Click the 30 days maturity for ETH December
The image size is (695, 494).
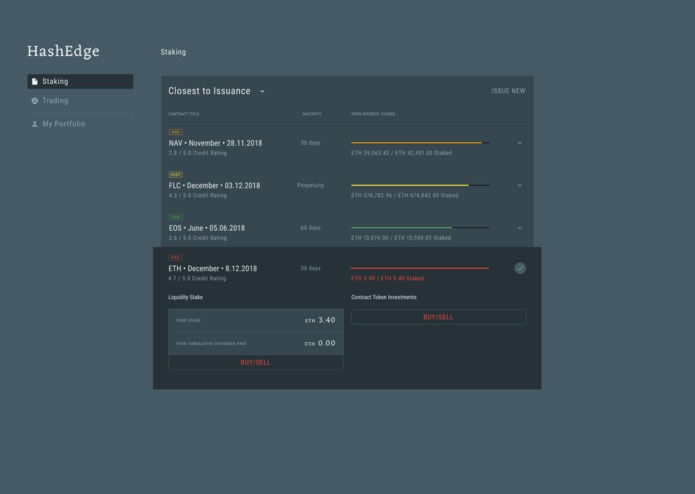click(310, 268)
